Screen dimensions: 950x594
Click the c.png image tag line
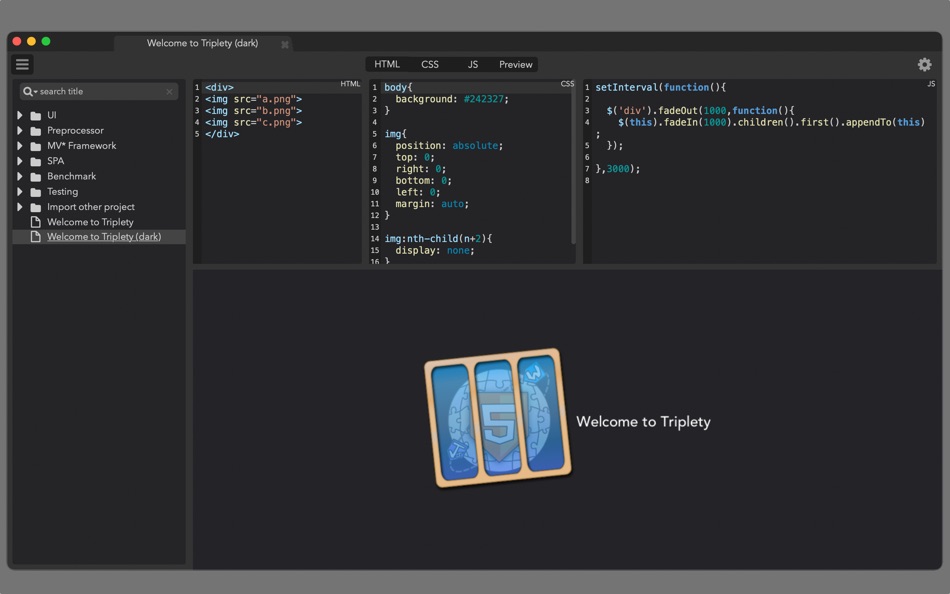[253, 122]
